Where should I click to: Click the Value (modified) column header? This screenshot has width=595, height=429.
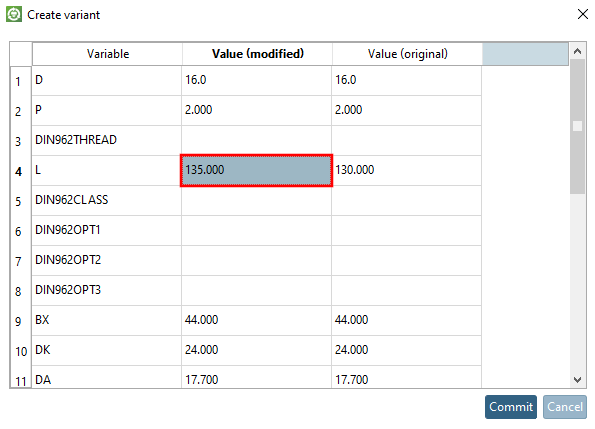point(258,54)
